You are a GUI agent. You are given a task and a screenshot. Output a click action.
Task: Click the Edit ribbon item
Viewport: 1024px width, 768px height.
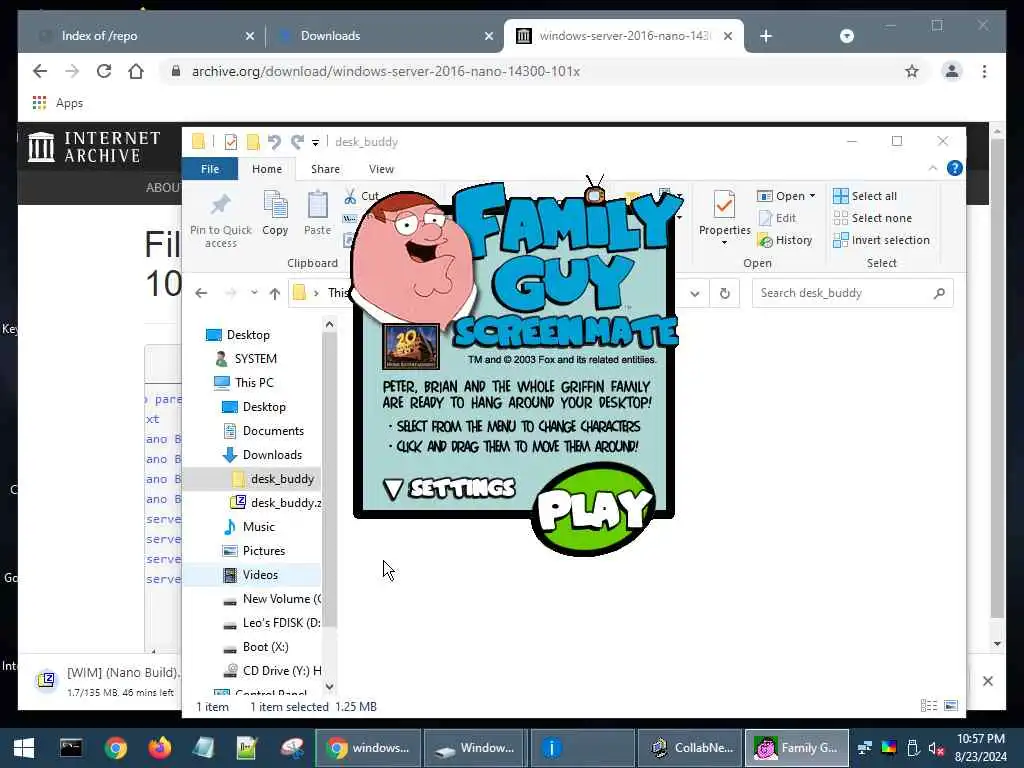click(777, 218)
